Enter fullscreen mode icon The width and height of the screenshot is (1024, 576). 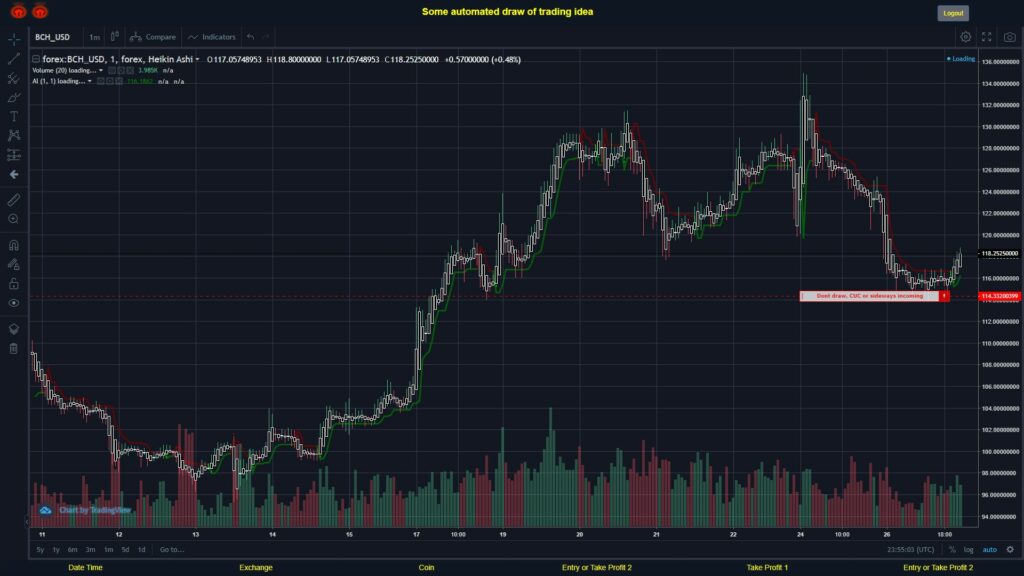point(987,37)
